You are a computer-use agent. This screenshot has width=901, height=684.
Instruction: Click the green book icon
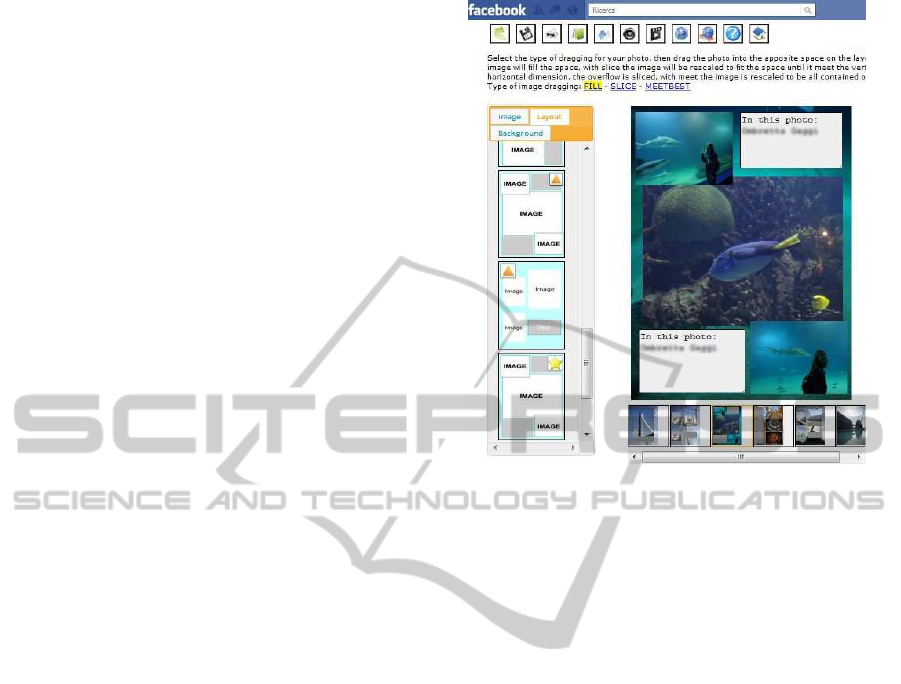click(578, 35)
